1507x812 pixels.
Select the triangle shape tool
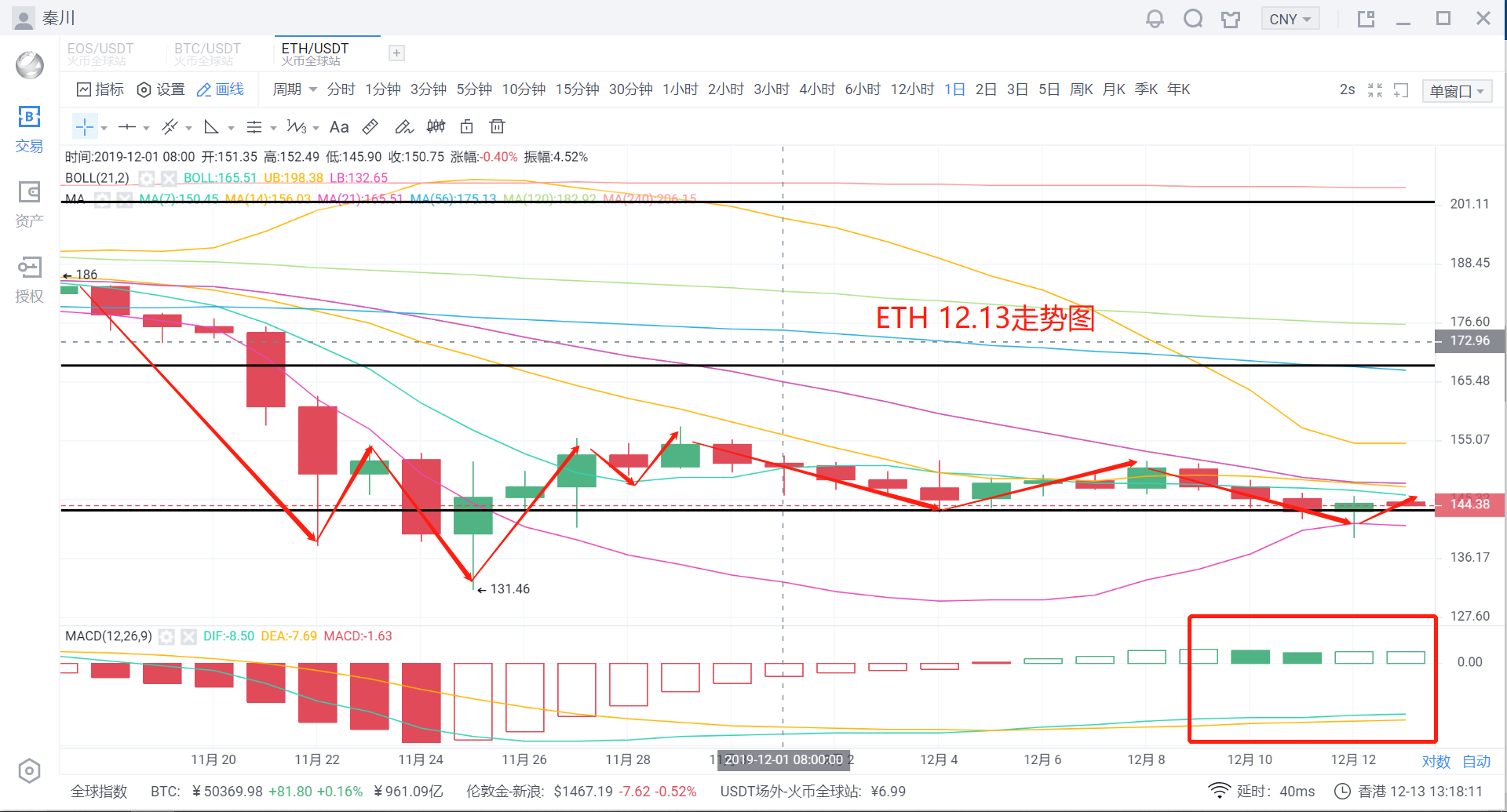click(x=211, y=126)
